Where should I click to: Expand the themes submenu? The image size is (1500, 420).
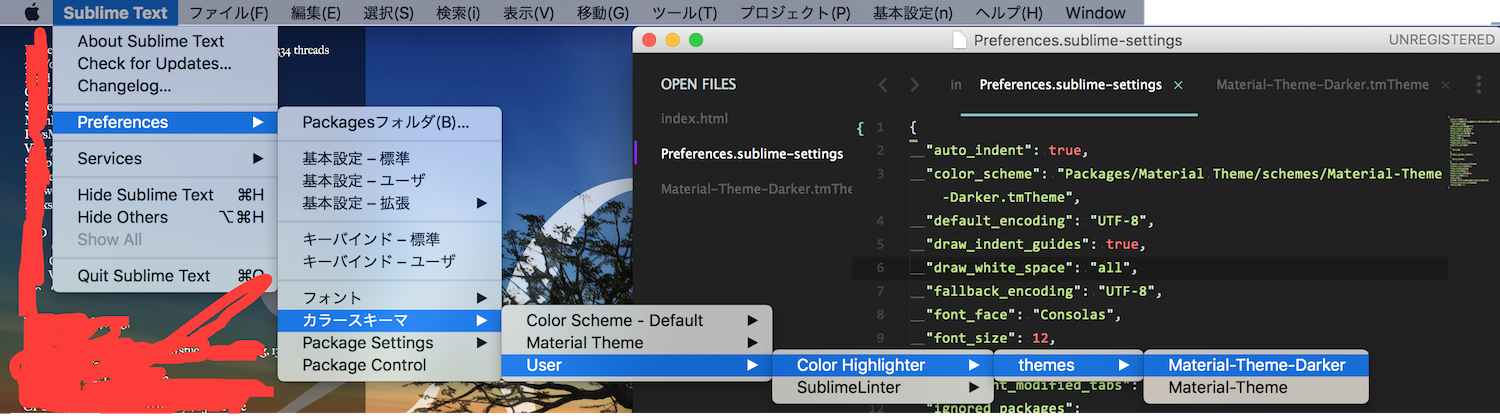tap(1069, 365)
